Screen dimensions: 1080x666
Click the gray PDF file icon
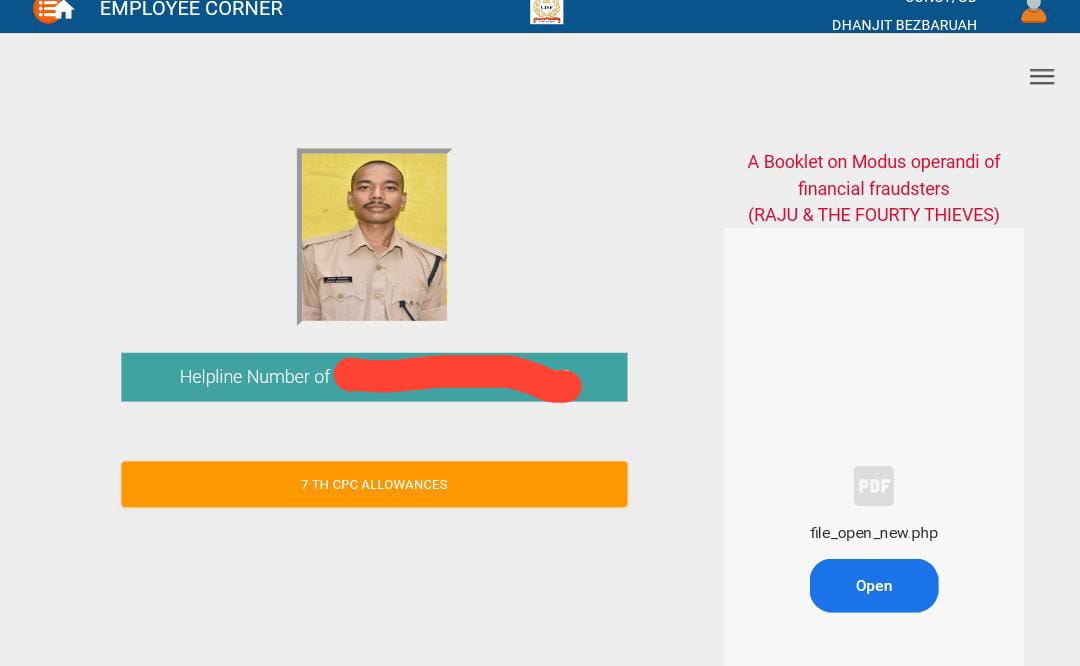coord(873,486)
